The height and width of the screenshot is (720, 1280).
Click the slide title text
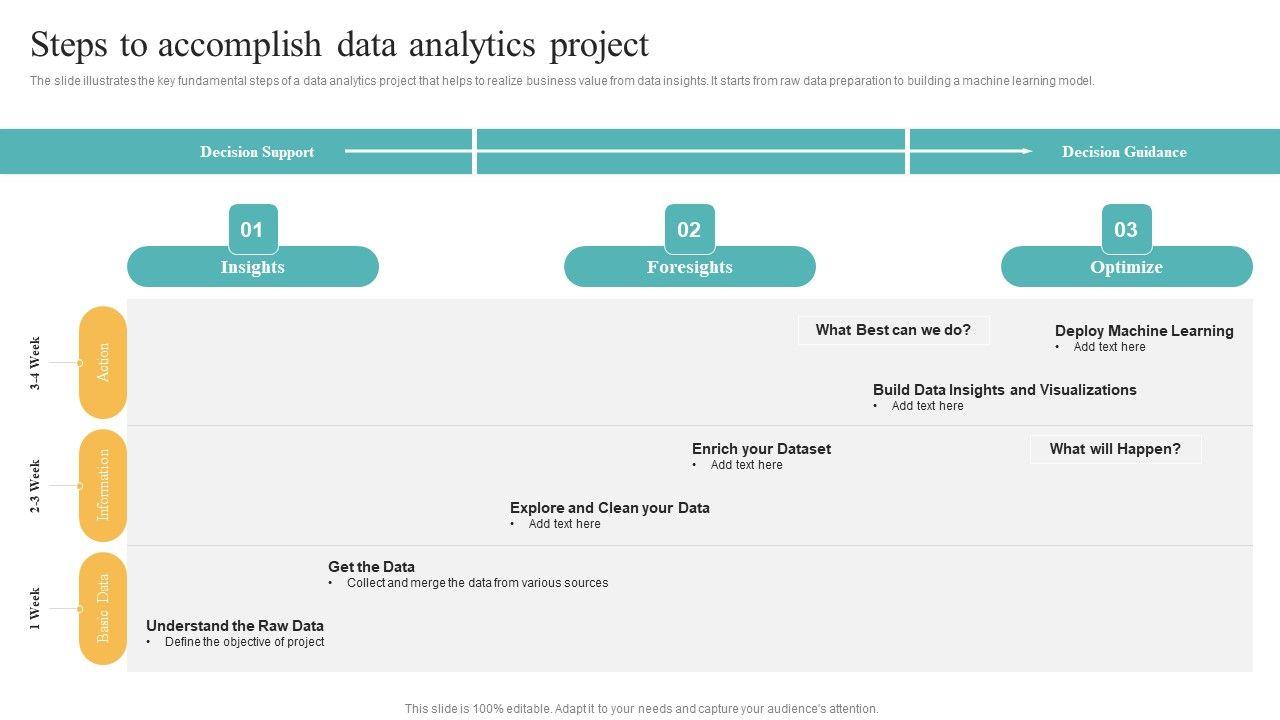coord(339,45)
